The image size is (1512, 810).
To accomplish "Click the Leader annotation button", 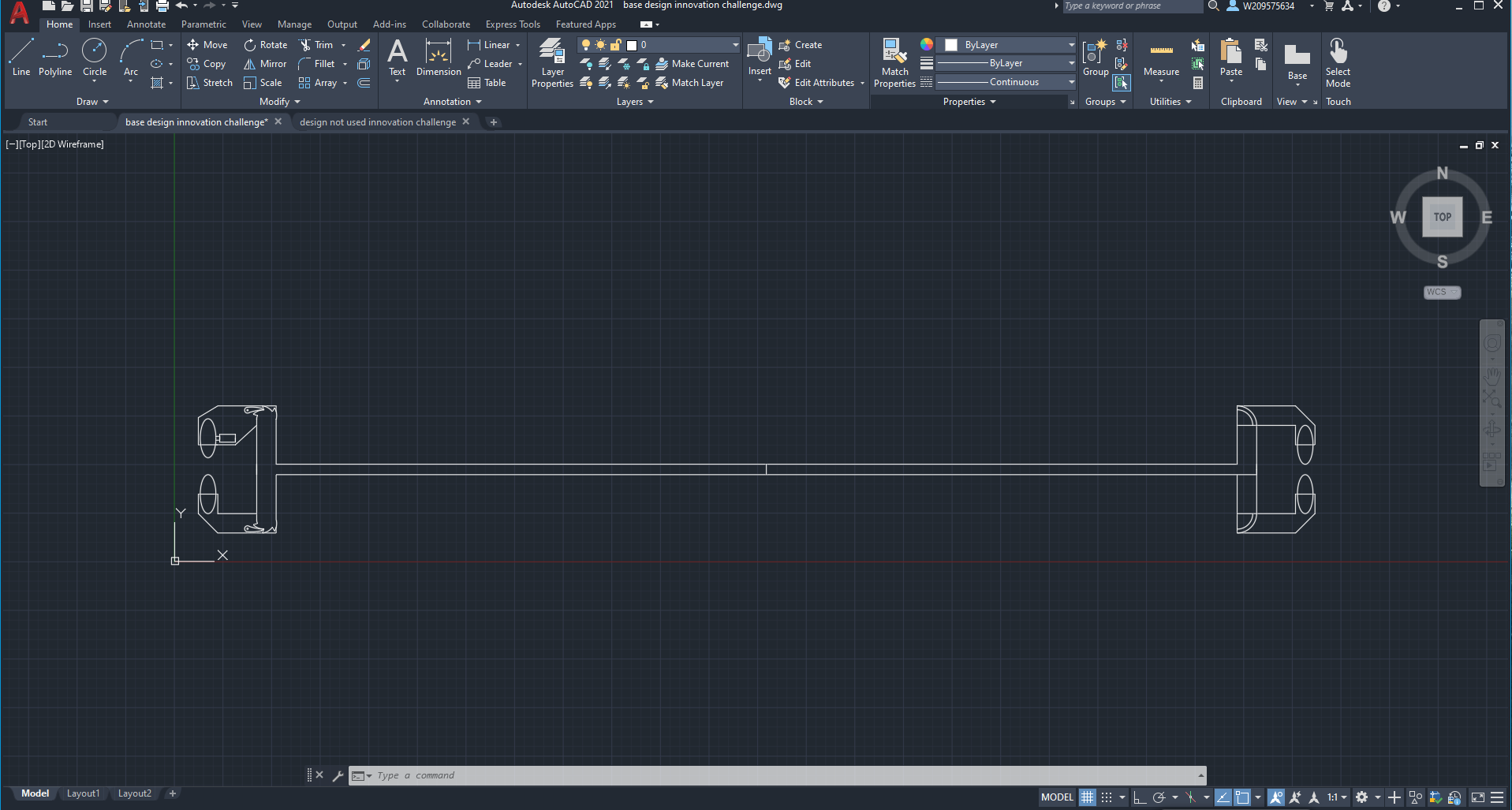I will tap(490, 64).
